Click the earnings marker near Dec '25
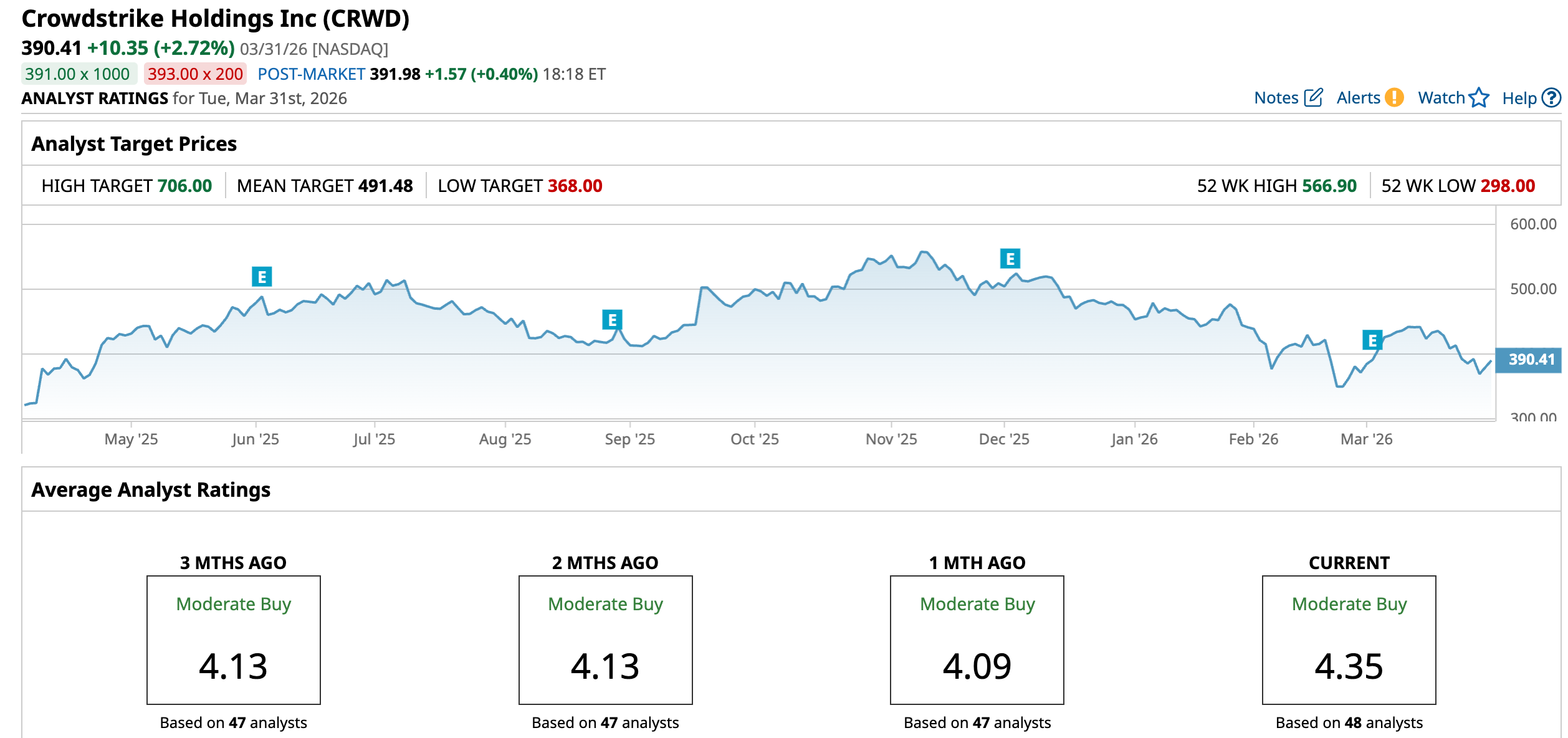The image size is (1568, 738). (1010, 259)
